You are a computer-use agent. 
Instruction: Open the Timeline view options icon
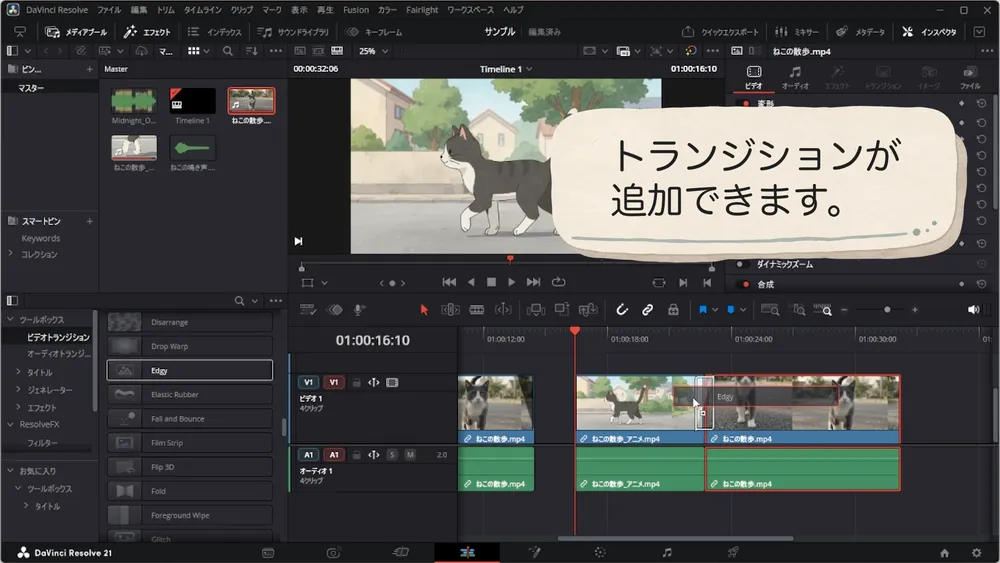point(308,310)
